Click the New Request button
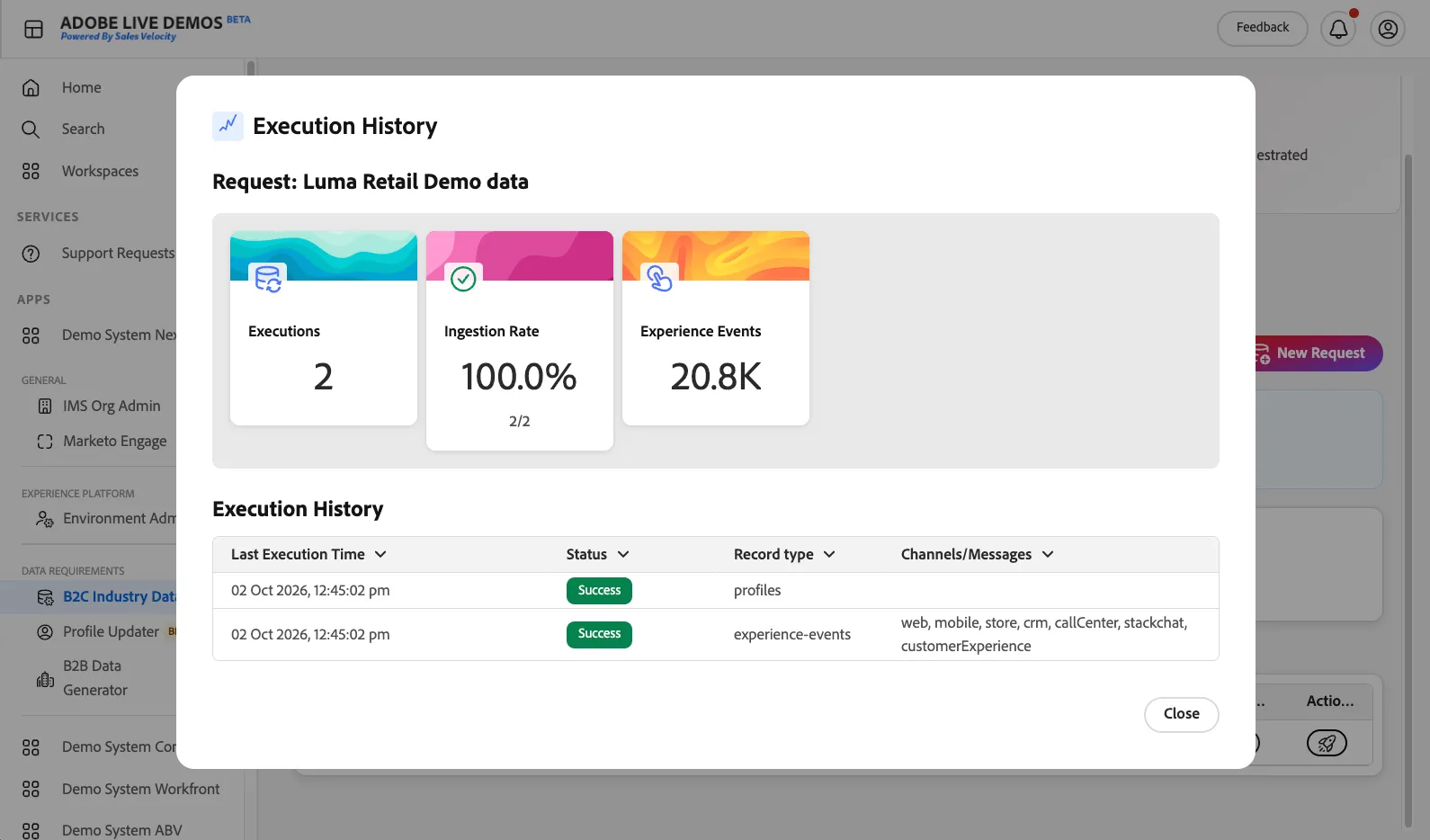This screenshot has width=1430, height=840. point(1318,353)
